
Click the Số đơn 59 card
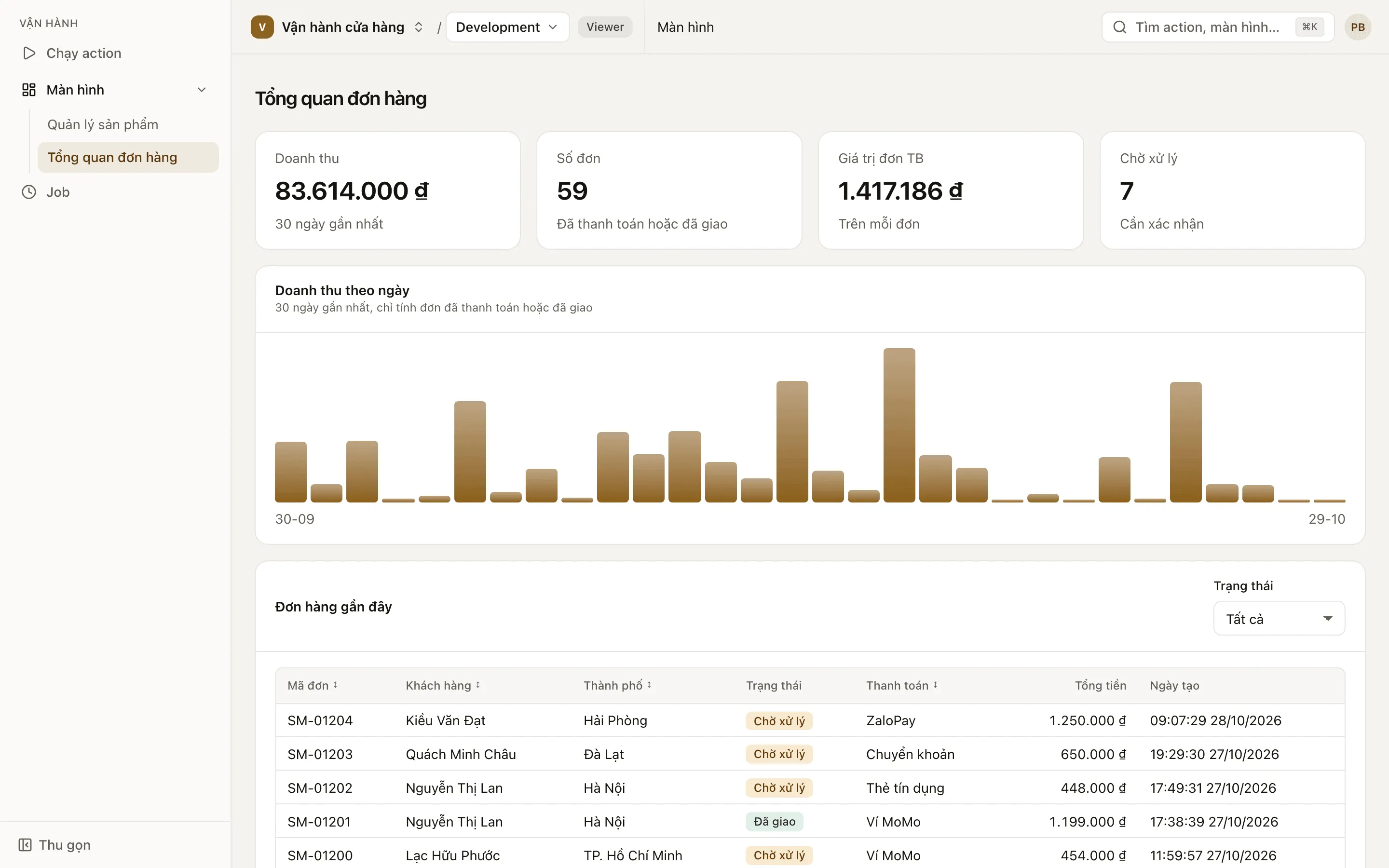click(668, 190)
